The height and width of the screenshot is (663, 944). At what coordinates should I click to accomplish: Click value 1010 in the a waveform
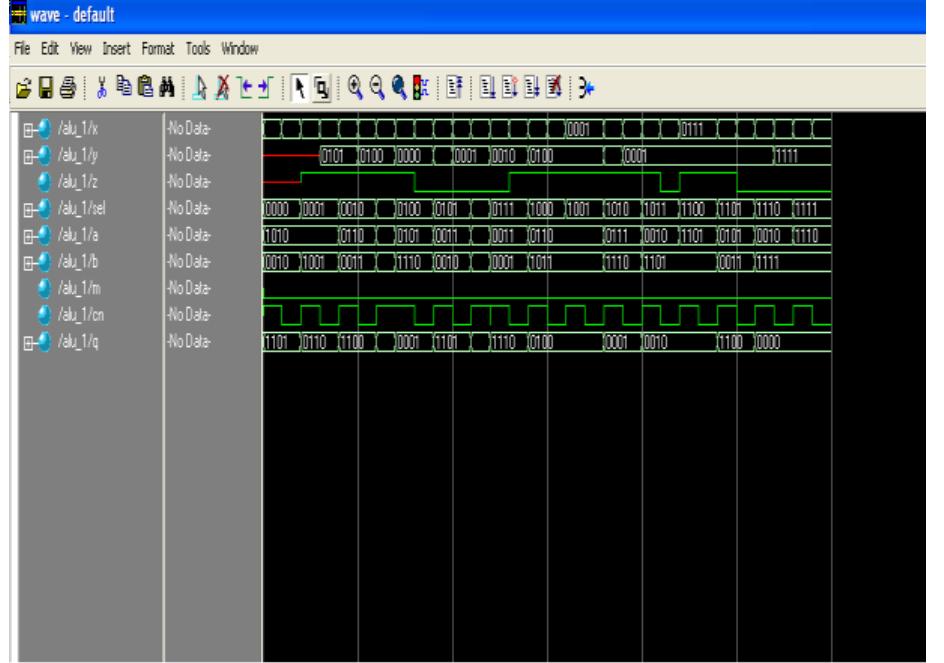pos(277,235)
